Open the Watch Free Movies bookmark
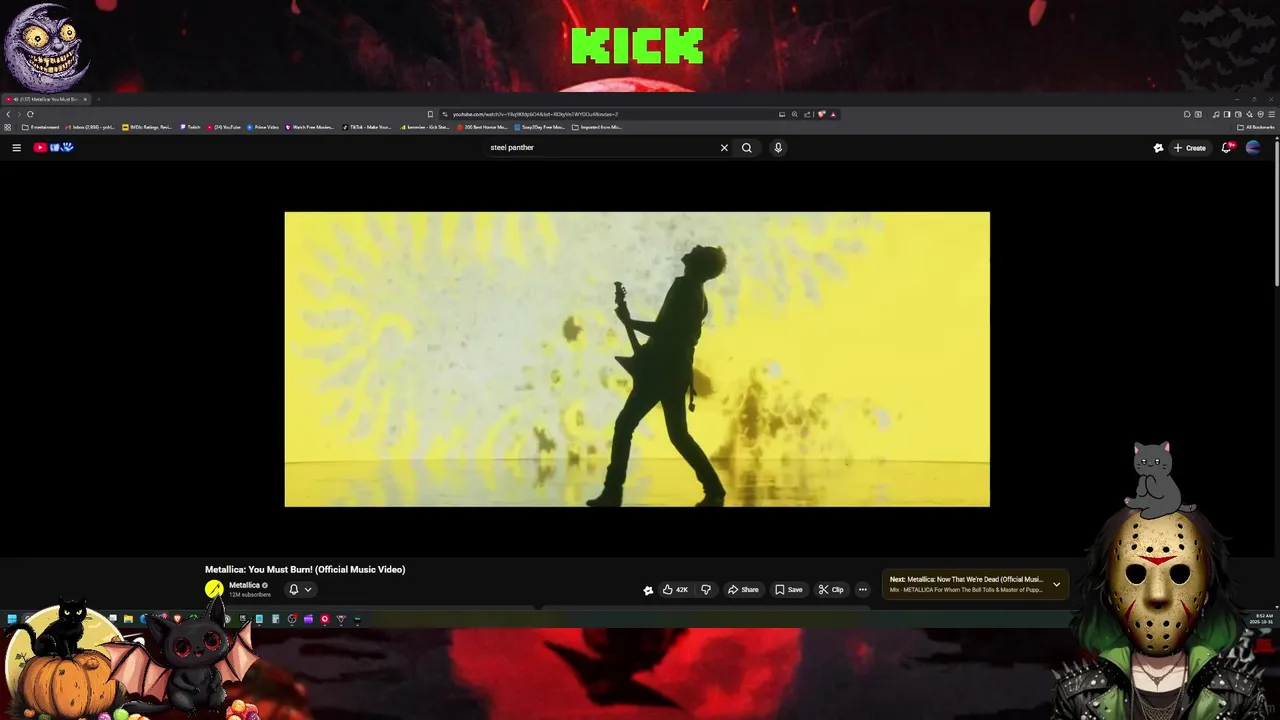This screenshot has height=720, width=1280. [310, 127]
